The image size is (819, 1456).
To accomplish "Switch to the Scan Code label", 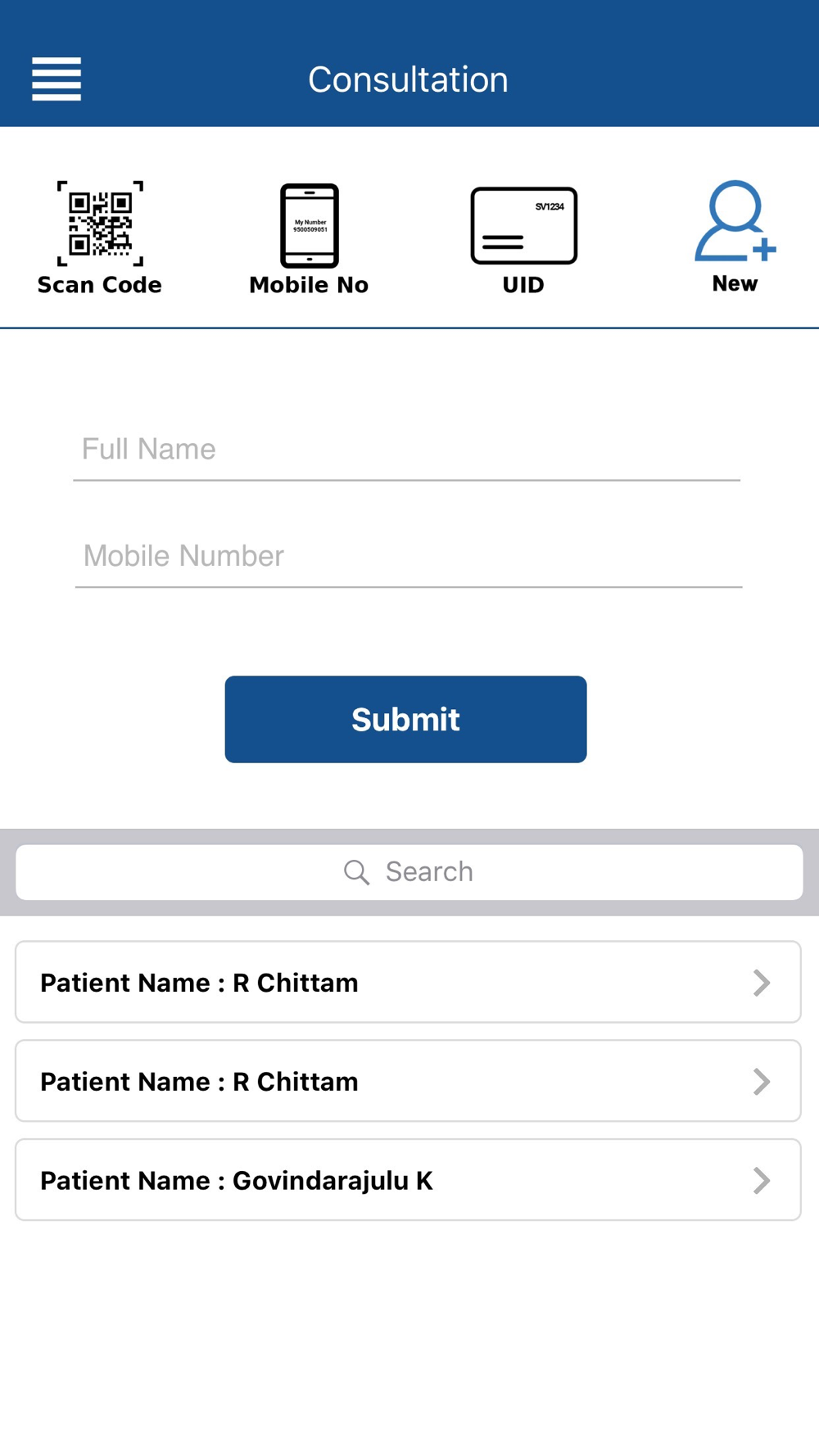I will 100,285.
